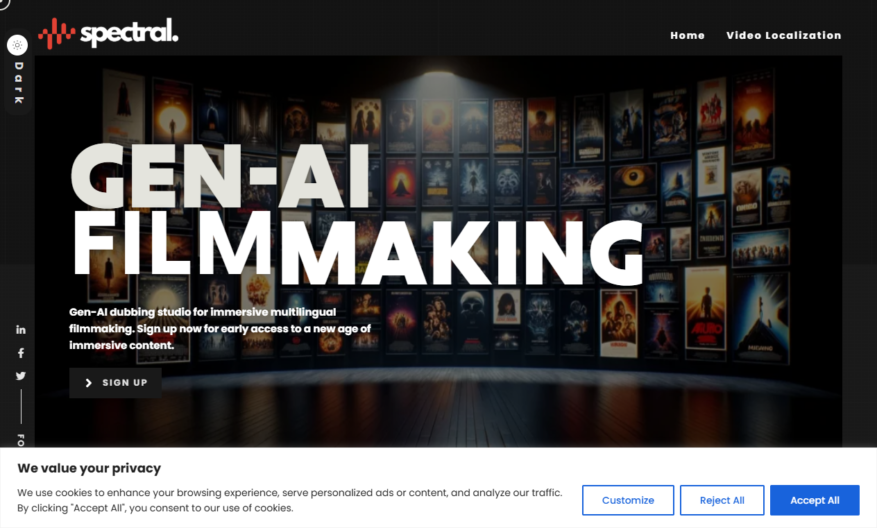Click the Spectral logo

tap(108, 33)
